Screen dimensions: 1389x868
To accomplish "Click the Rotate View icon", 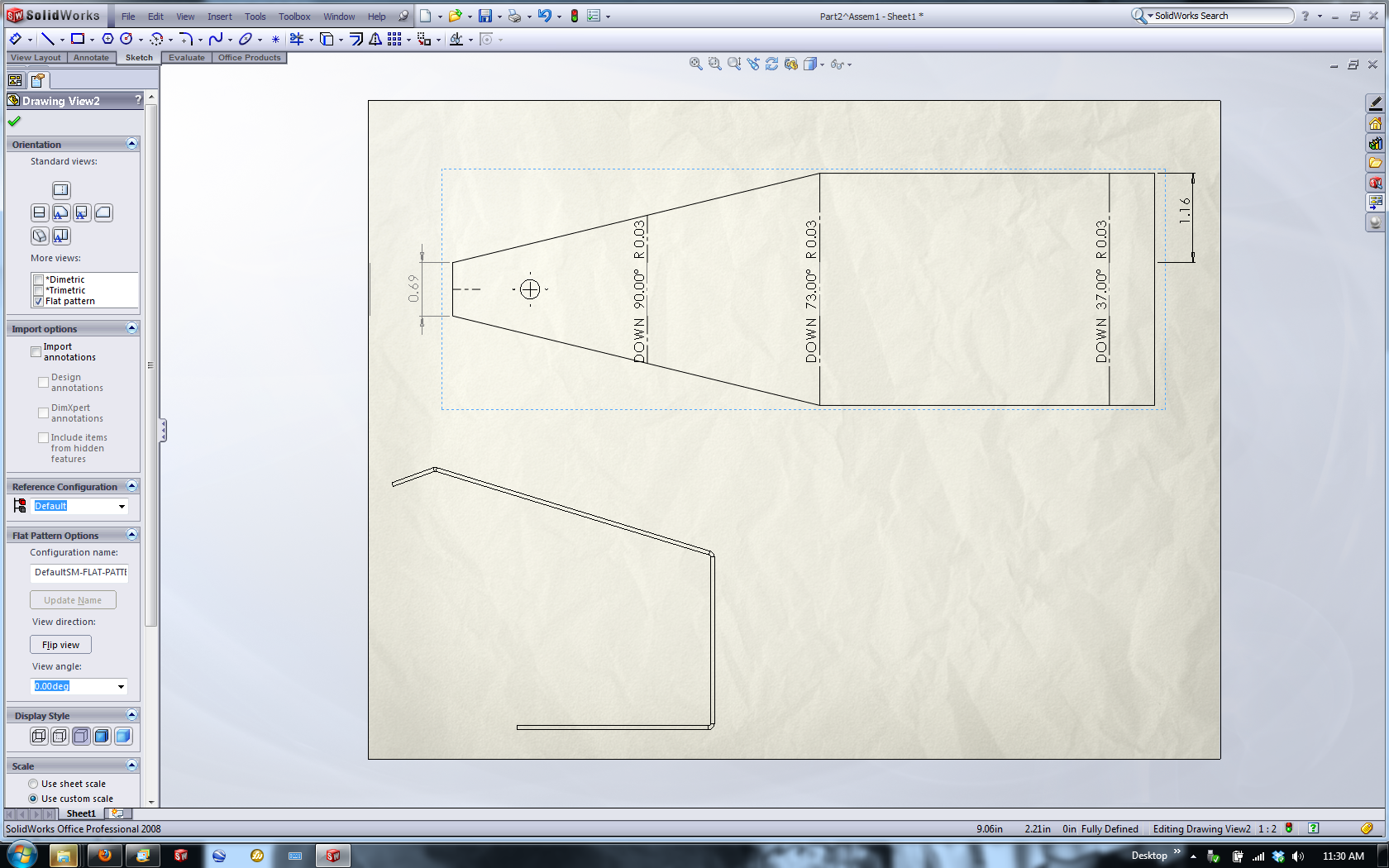I will (x=772, y=64).
